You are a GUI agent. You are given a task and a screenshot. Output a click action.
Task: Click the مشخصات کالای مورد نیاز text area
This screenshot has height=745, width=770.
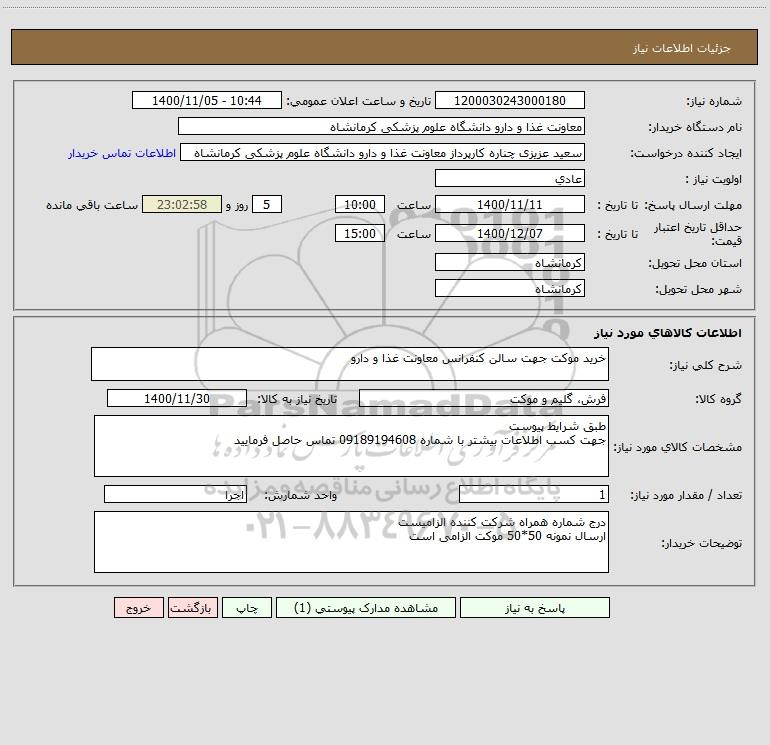(351, 446)
